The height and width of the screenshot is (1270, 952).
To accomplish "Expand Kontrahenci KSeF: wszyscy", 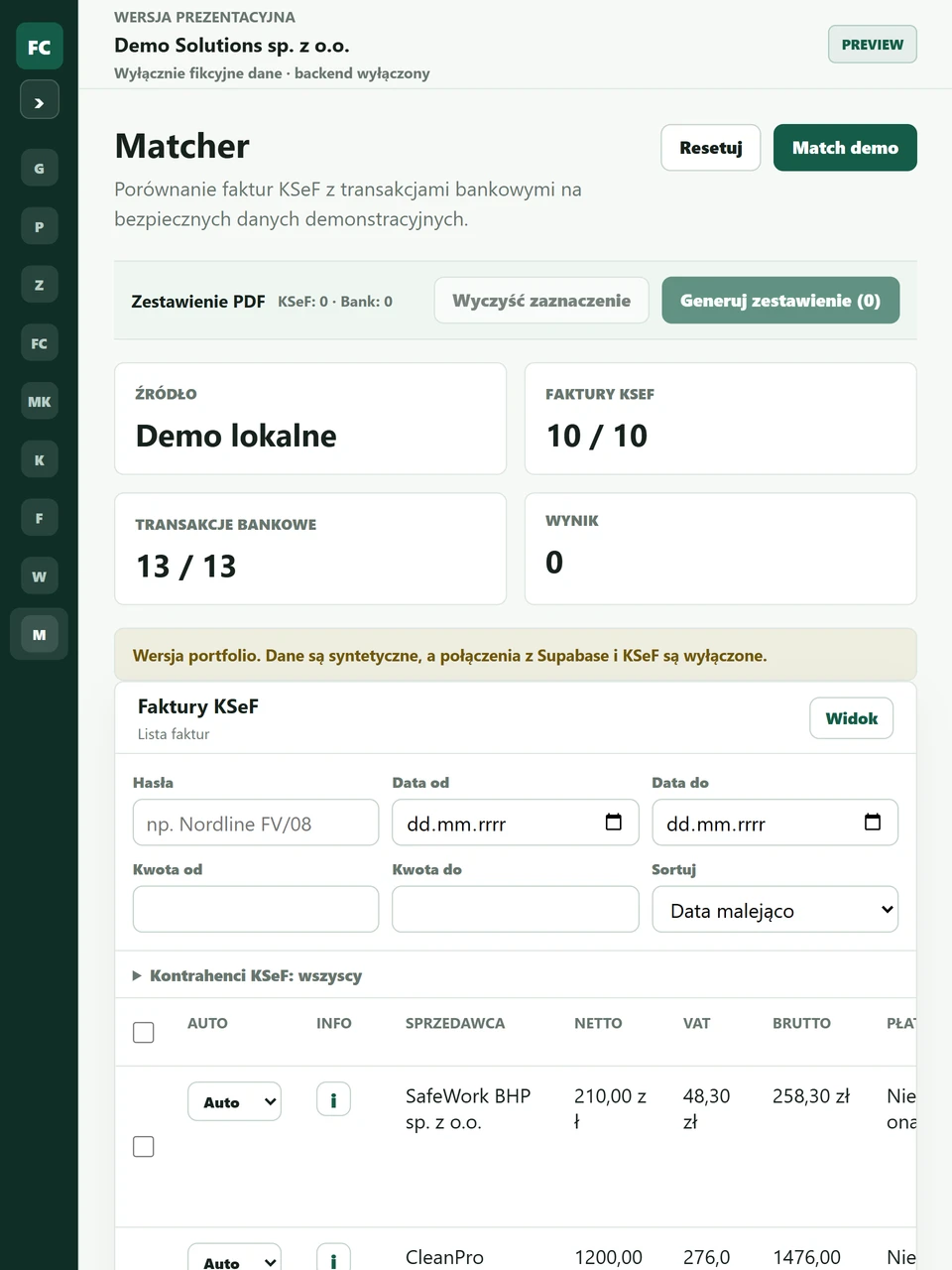I will [x=247, y=975].
